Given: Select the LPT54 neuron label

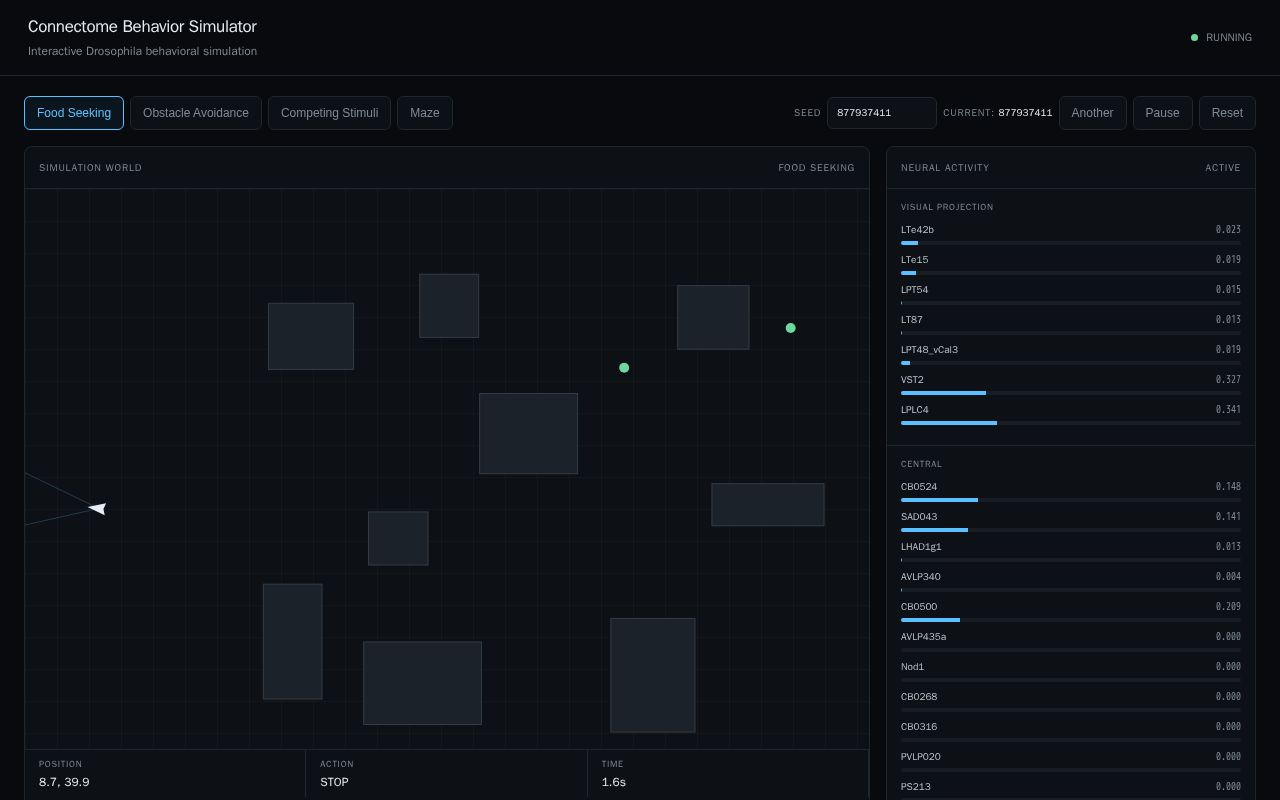Looking at the screenshot, I should [x=914, y=290].
